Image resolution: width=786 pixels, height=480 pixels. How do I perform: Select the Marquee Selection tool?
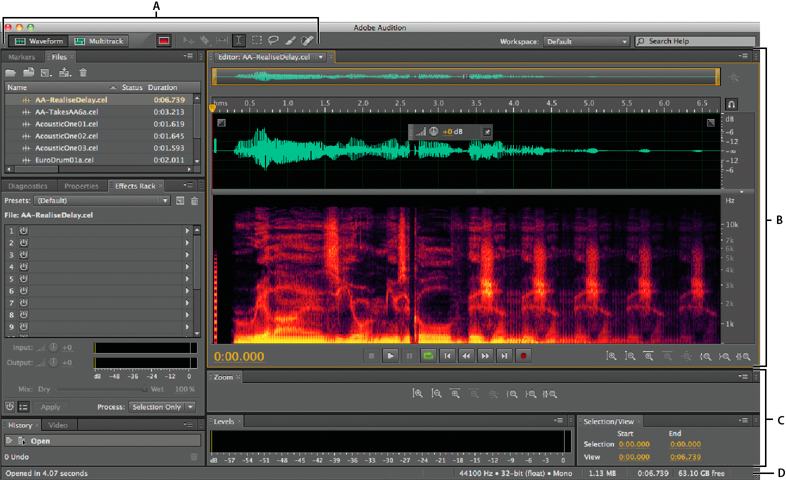coord(257,41)
